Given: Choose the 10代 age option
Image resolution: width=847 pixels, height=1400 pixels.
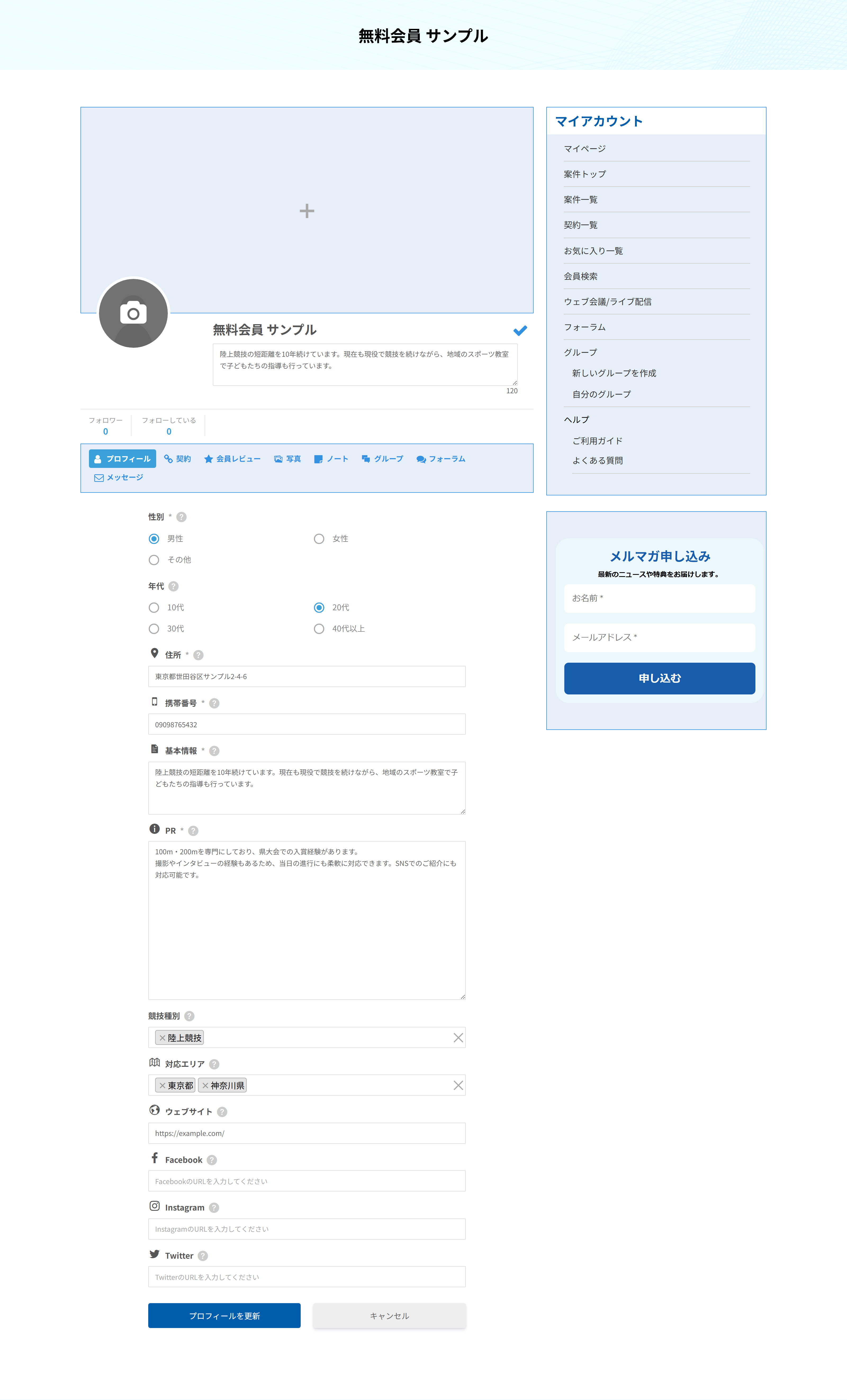Looking at the screenshot, I should (154, 608).
